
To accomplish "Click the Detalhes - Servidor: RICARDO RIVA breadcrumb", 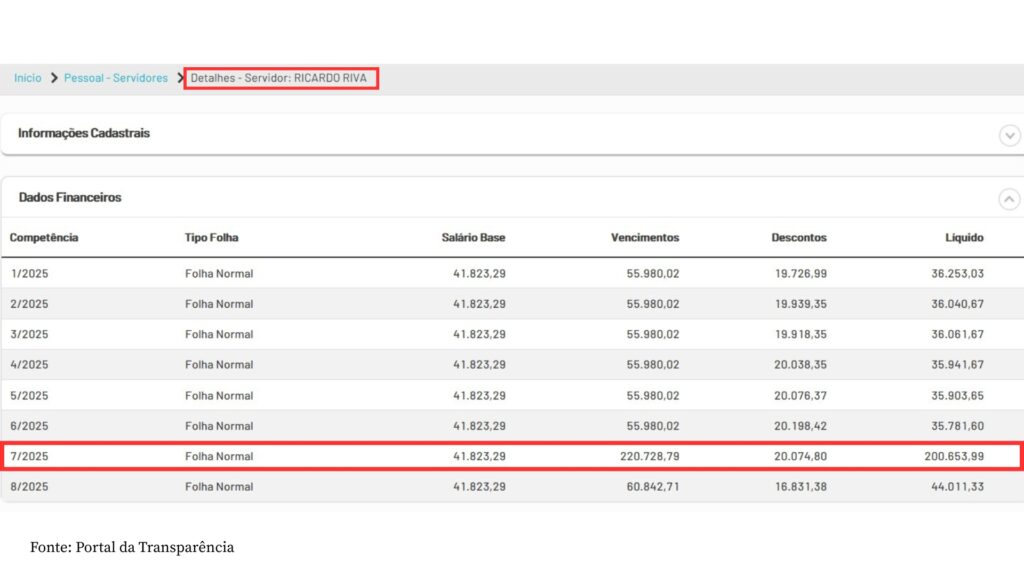I will click(x=279, y=78).
